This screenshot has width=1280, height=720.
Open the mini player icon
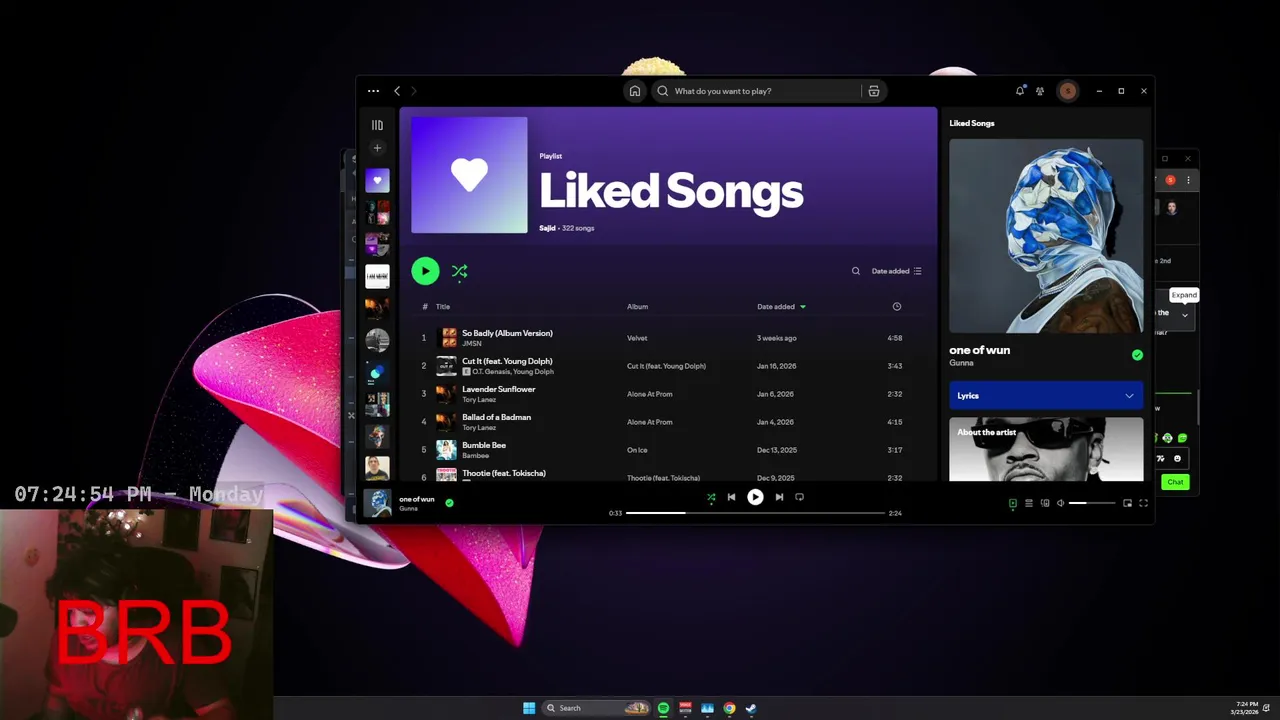tap(1127, 503)
